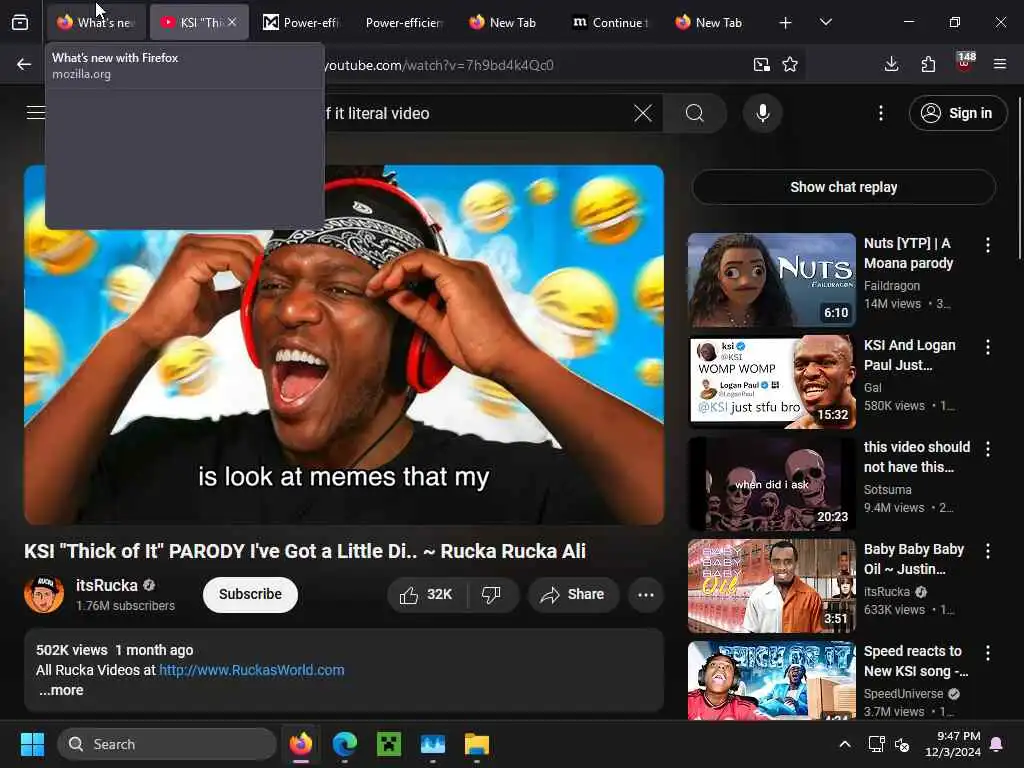The height and width of the screenshot is (768, 1024).
Task: Open itsRucka channel avatar
Action: 44,594
